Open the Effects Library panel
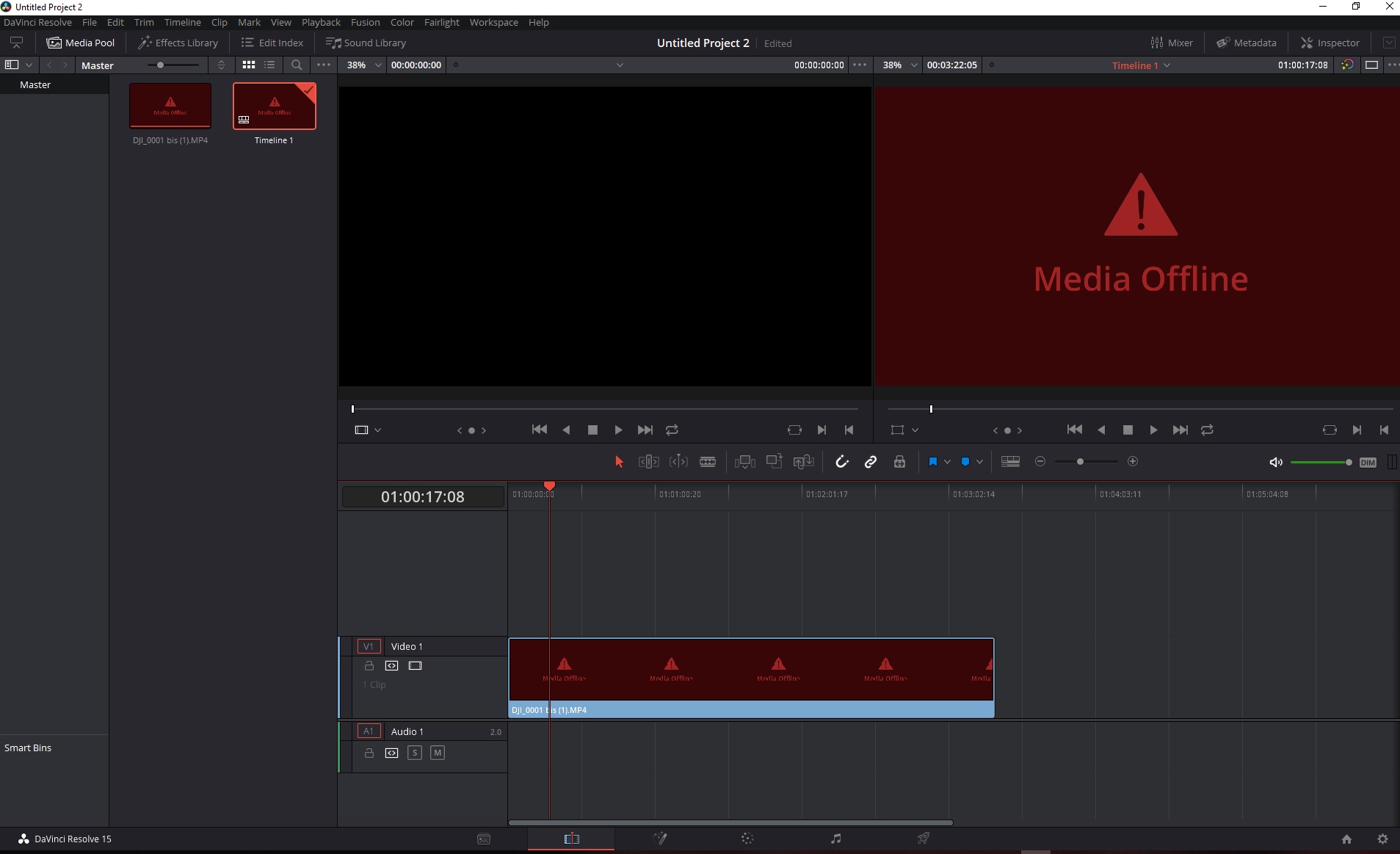 [178, 43]
